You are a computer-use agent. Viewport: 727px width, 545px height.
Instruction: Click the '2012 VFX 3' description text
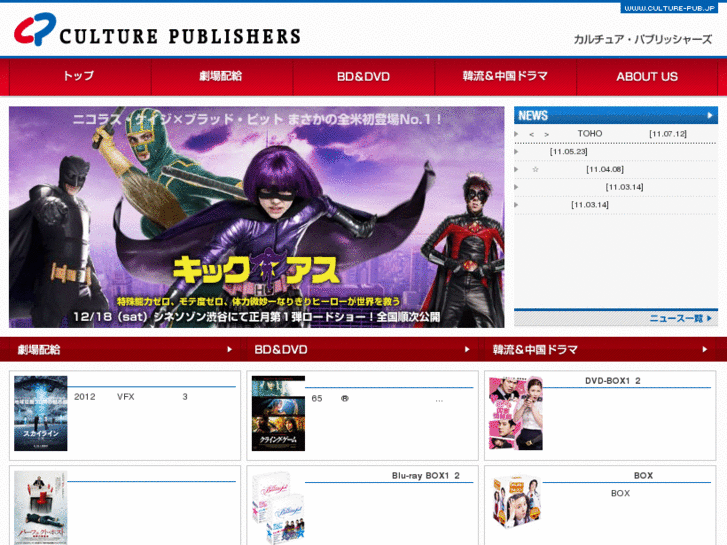(x=131, y=397)
